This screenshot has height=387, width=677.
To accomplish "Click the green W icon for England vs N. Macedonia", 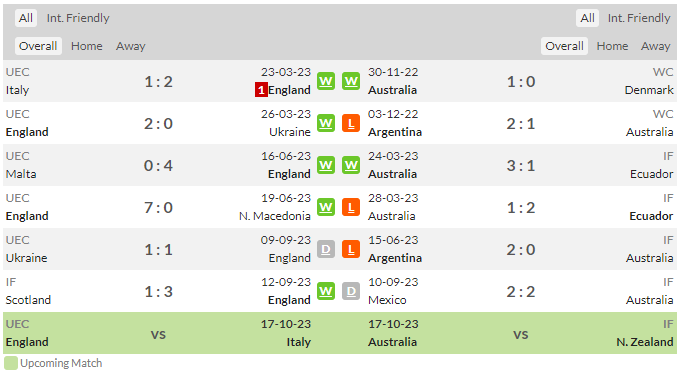I will tap(326, 207).
